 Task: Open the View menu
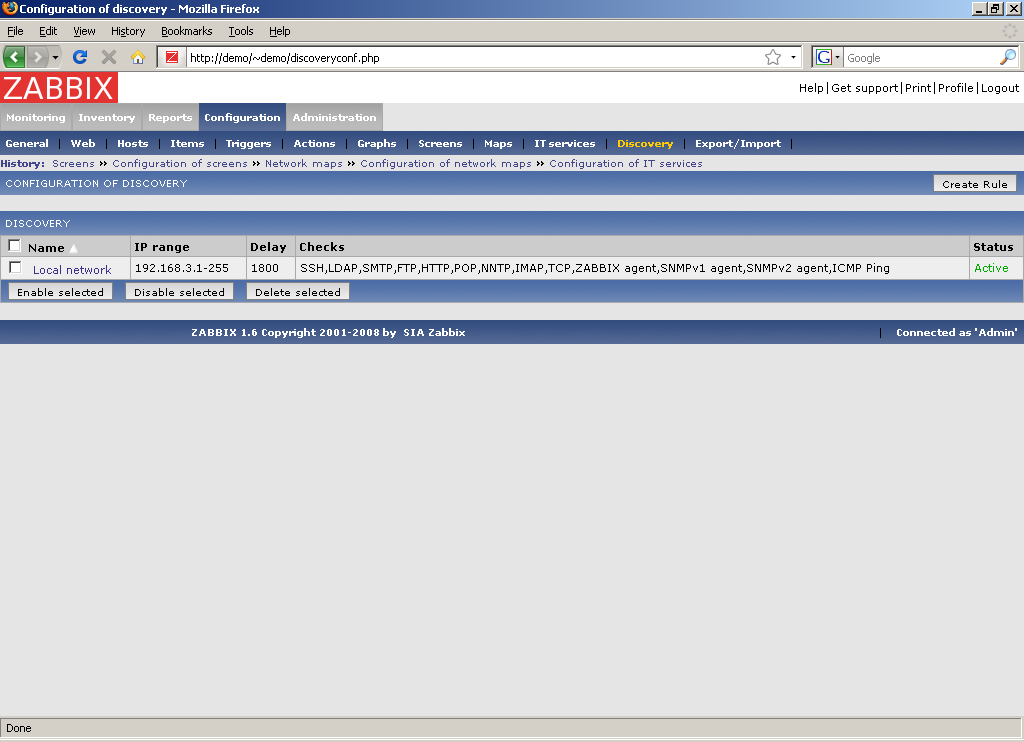(84, 31)
